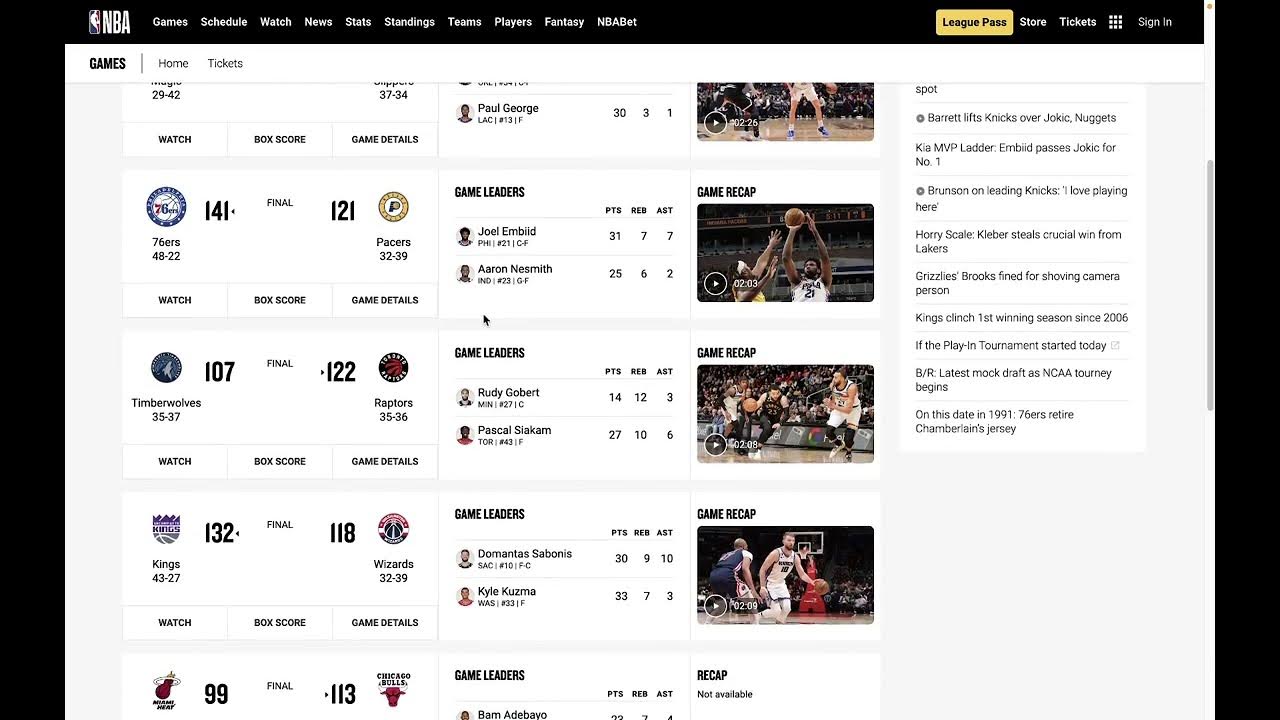
Task: Open the Games menu item
Action: [170, 22]
